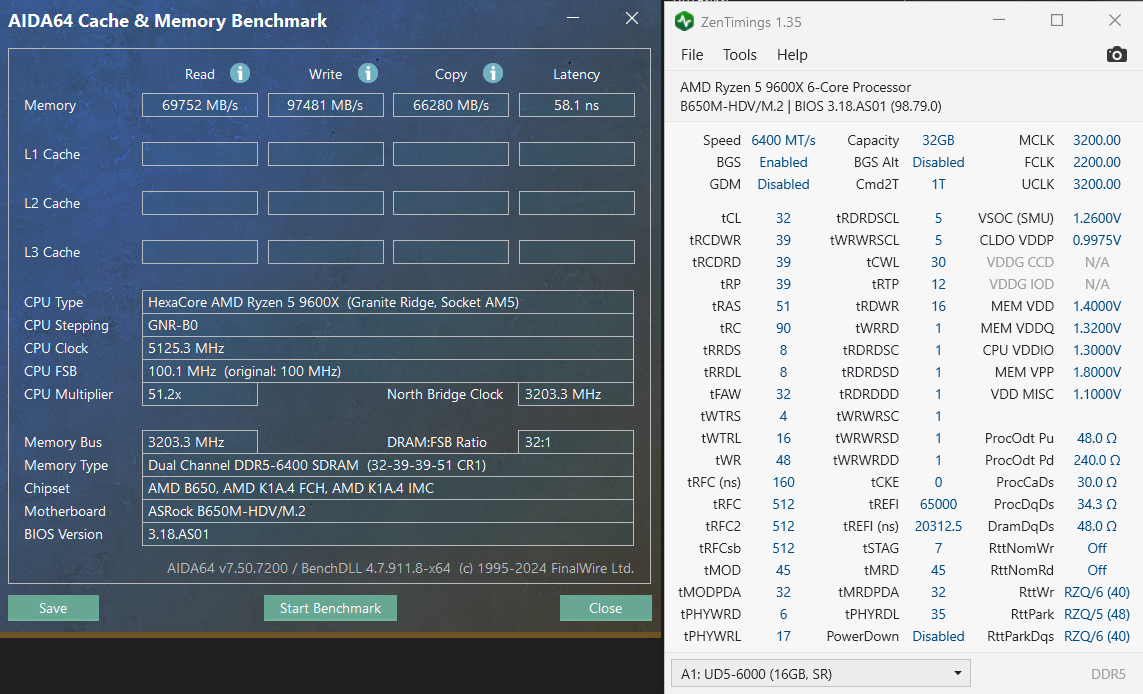Viewport: 1143px width, 694px height.
Task: Click Save button in AIDA64 benchmark
Action: point(53,608)
